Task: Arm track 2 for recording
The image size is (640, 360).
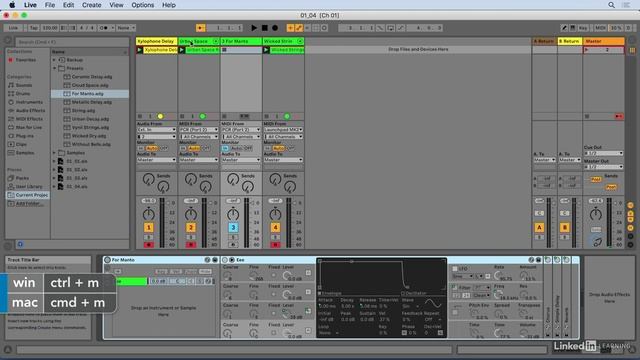Action: coord(191,245)
